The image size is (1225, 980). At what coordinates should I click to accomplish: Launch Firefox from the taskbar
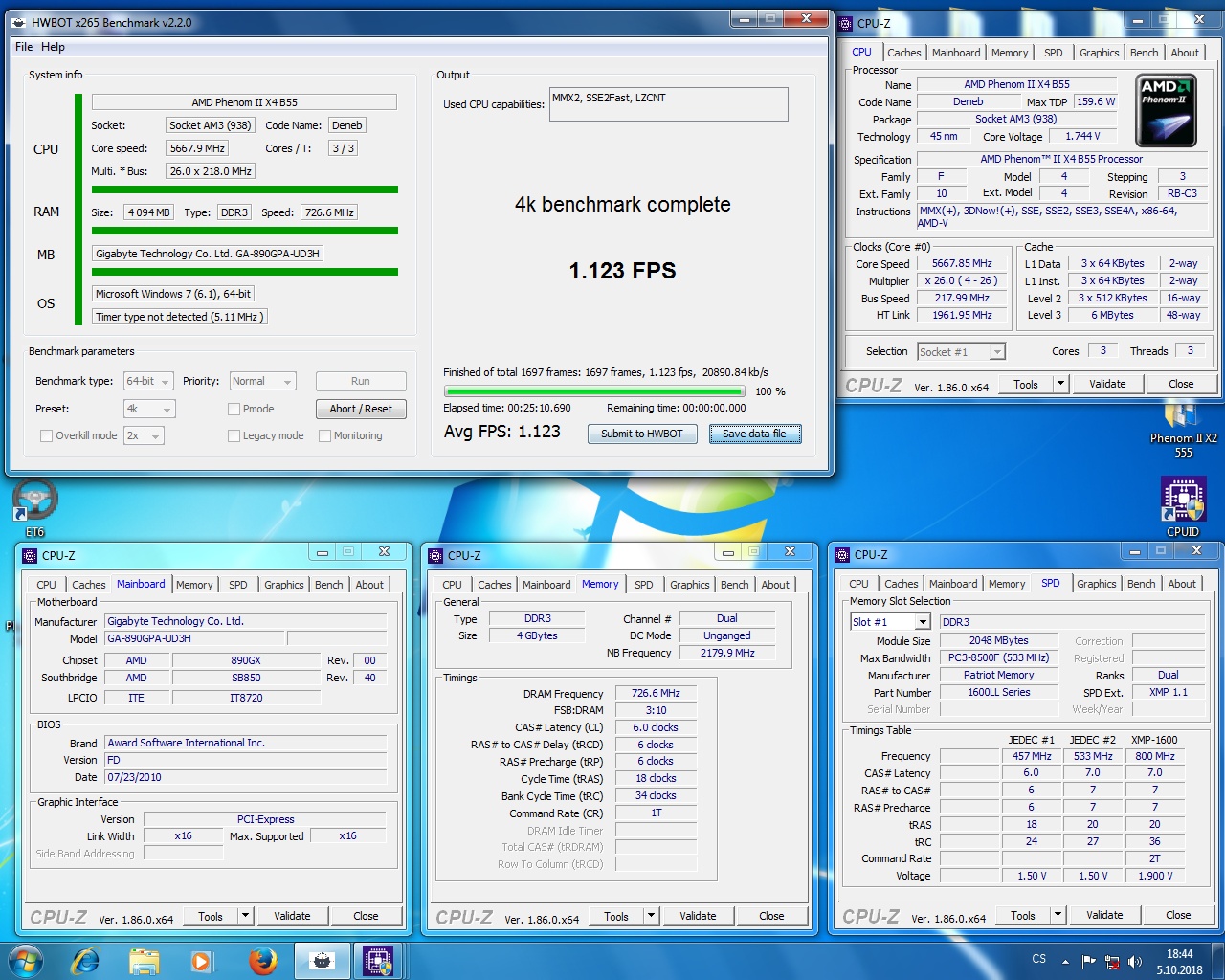[262, 960]
